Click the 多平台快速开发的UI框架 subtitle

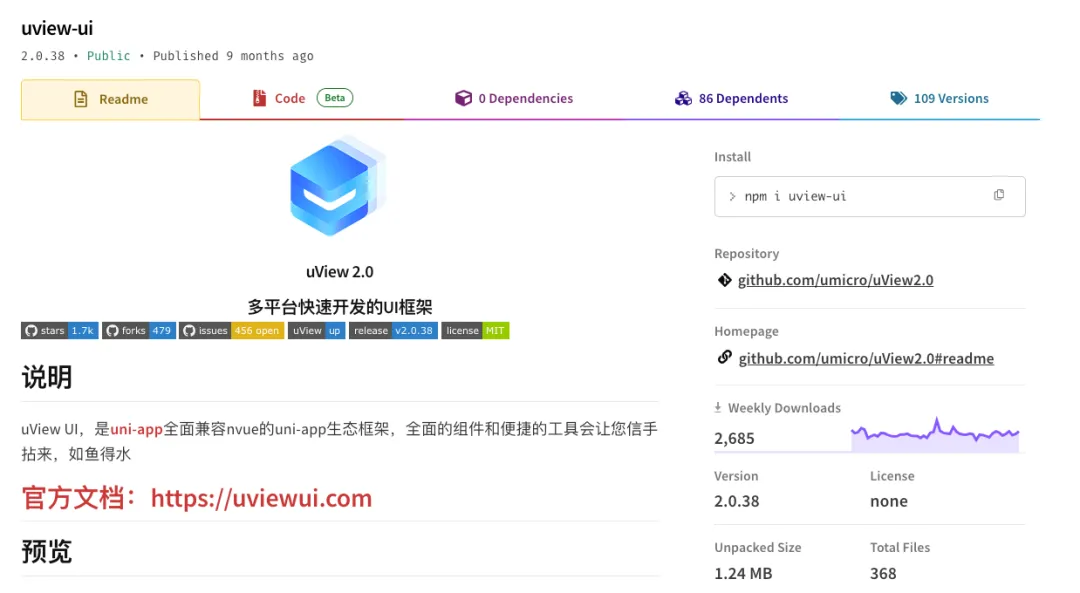click(x=340, y=306)
